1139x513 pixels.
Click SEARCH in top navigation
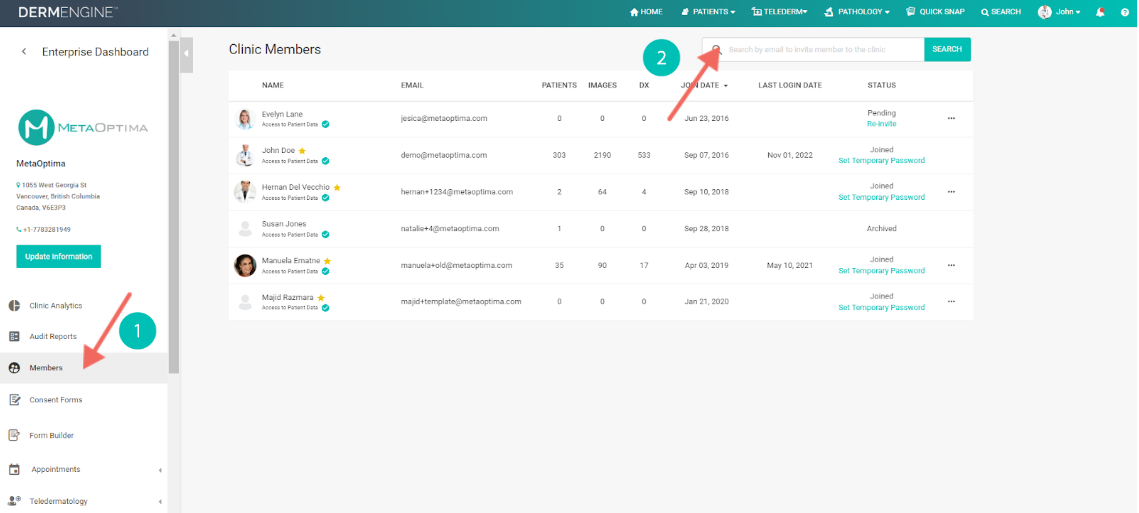pyautogui.click(x=1001, y=12)
